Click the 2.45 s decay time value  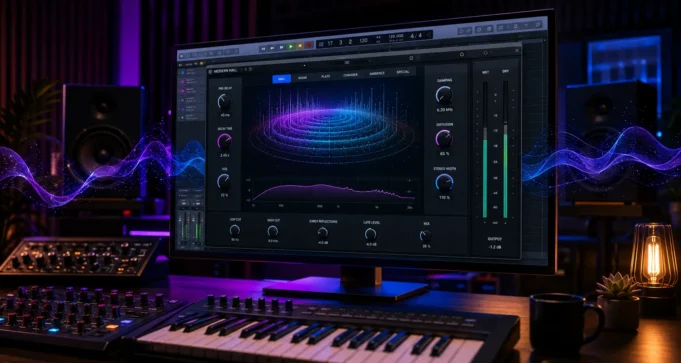pos(225,155)
